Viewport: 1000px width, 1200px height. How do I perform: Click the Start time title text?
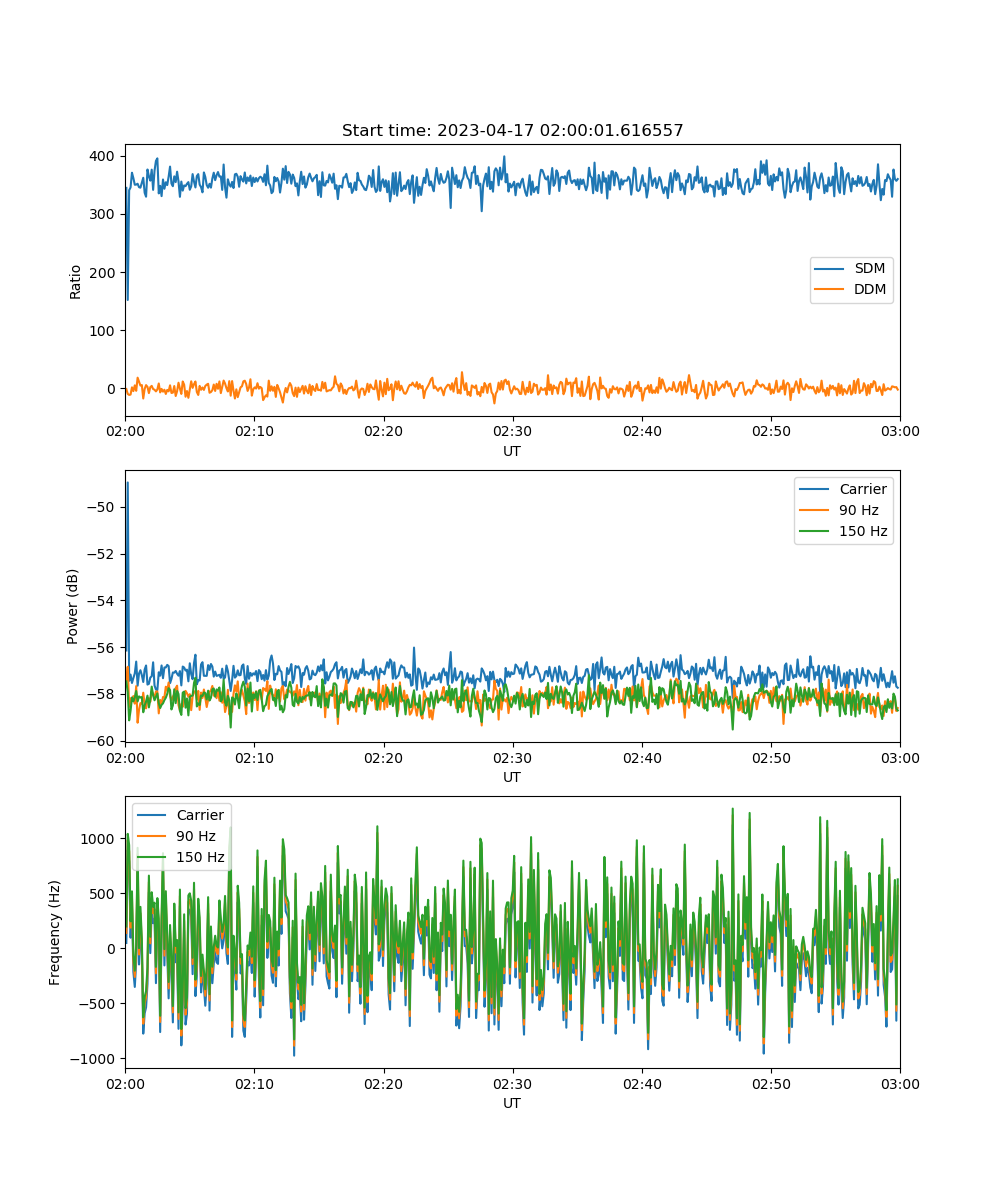point(512,131)
